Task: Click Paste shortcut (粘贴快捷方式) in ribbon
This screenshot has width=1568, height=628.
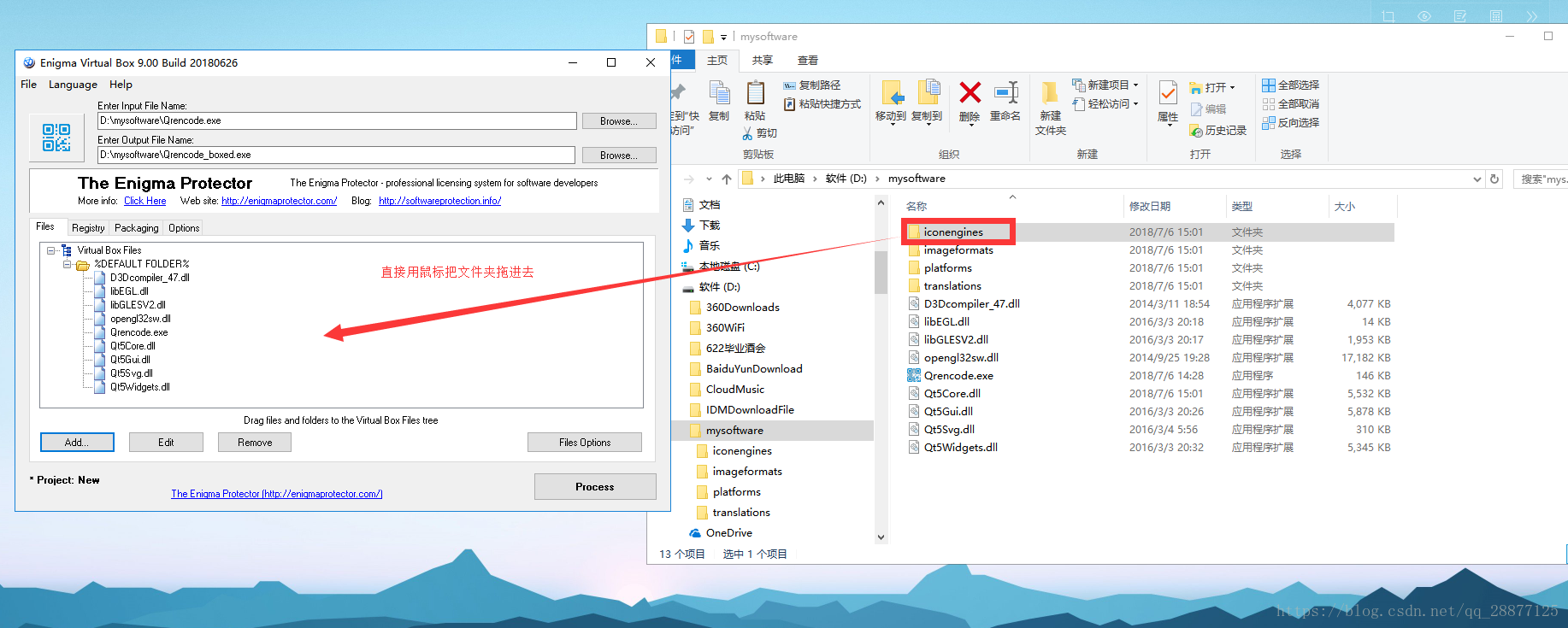Action: (822, 104)
